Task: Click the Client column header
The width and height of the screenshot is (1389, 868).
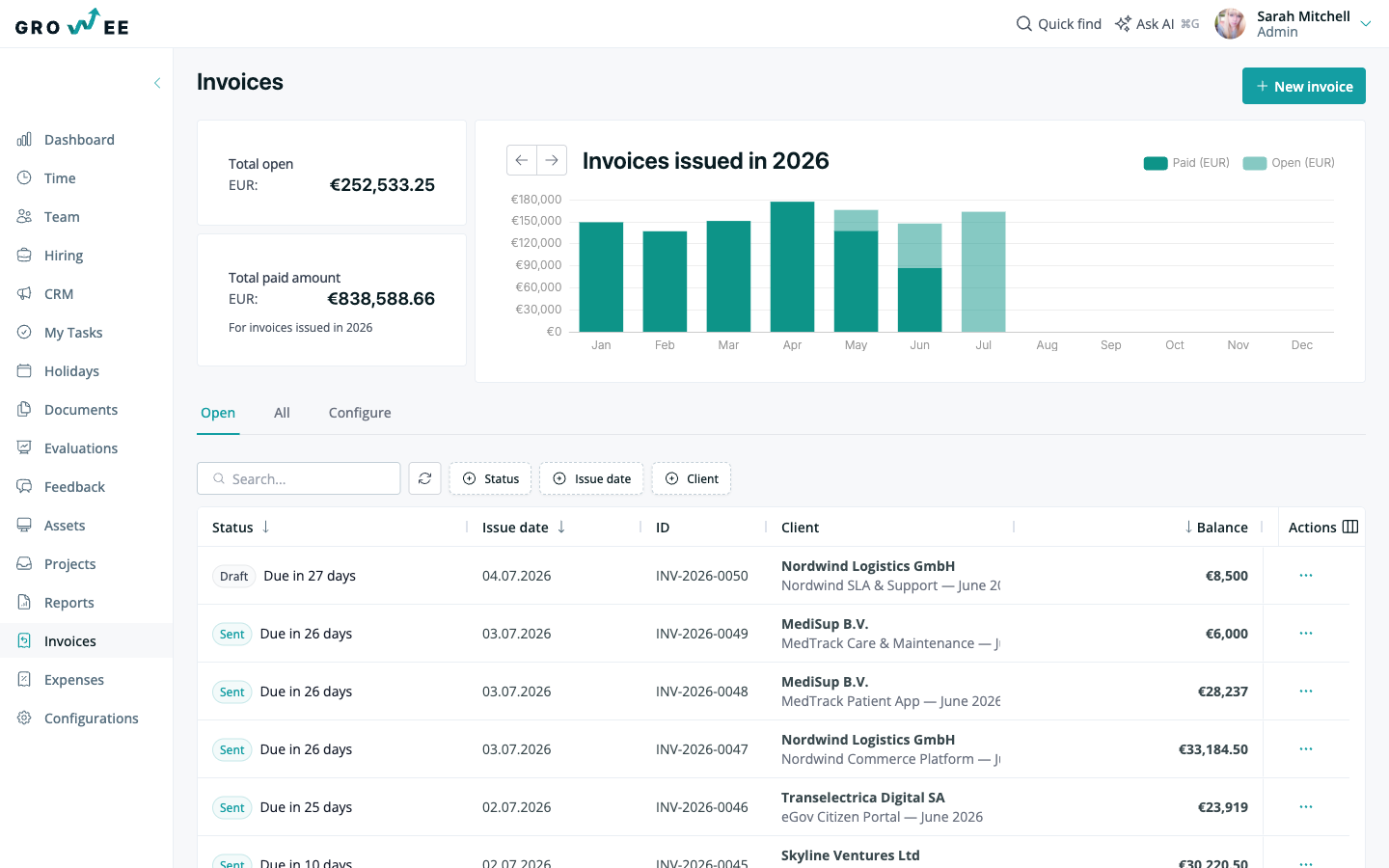Action: point(801,528)
